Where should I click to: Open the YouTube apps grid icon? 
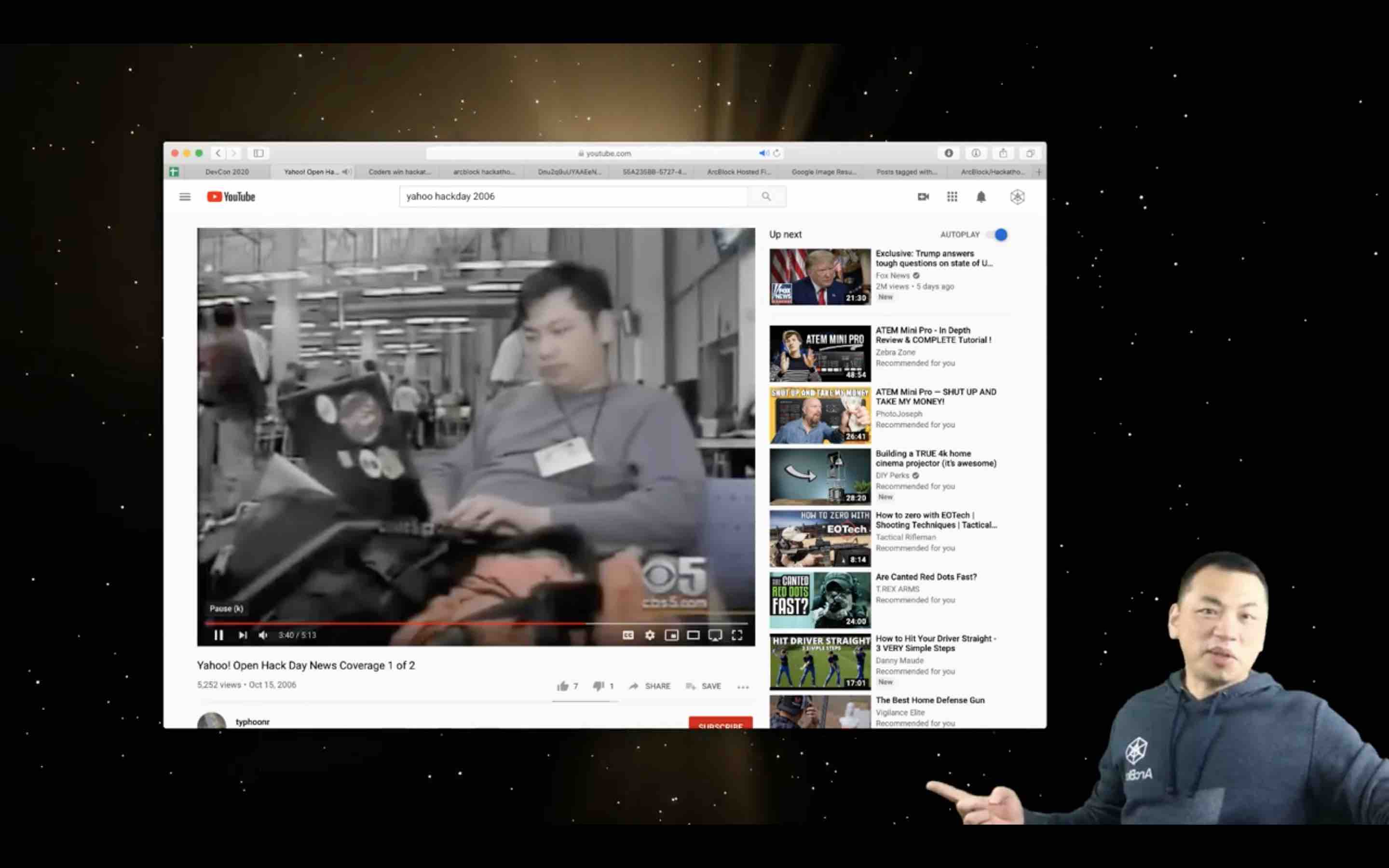952,197
